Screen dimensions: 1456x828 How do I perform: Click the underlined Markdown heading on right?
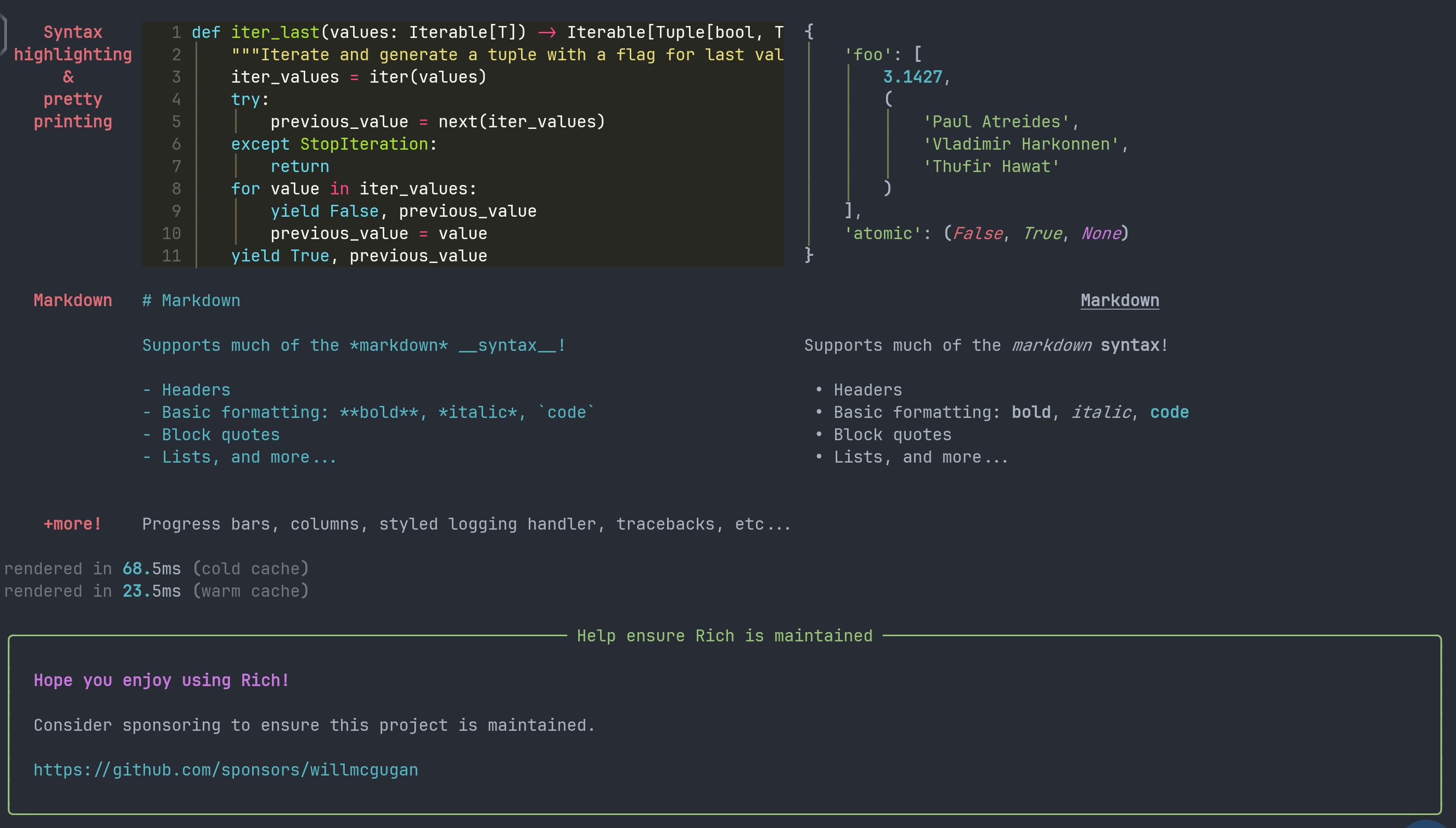(x=1119, y=300)
